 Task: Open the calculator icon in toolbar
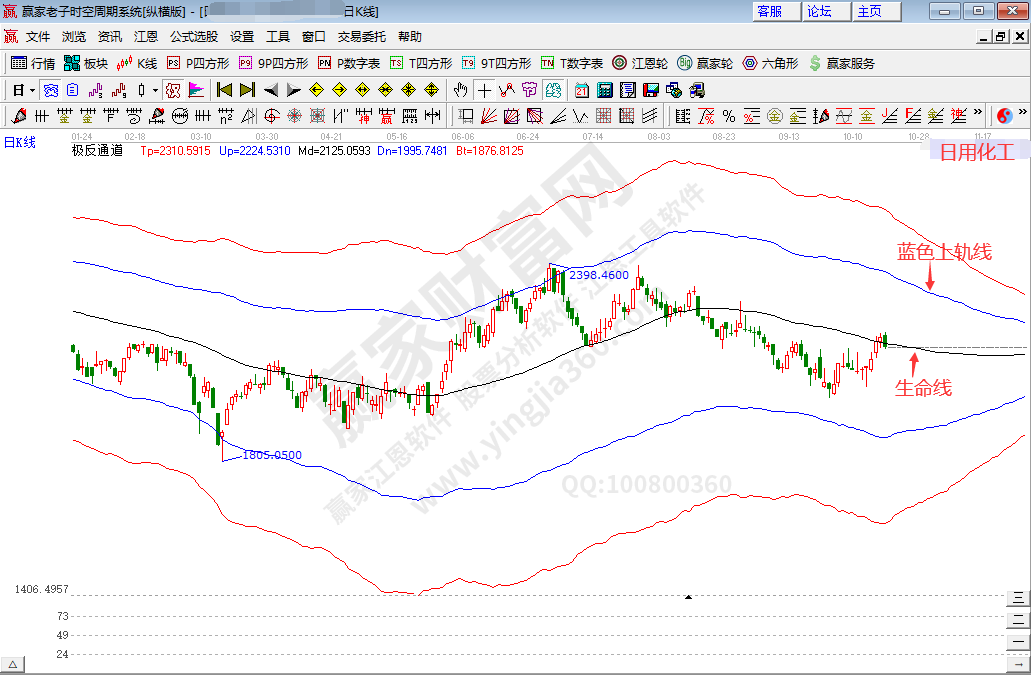(605, 89)
